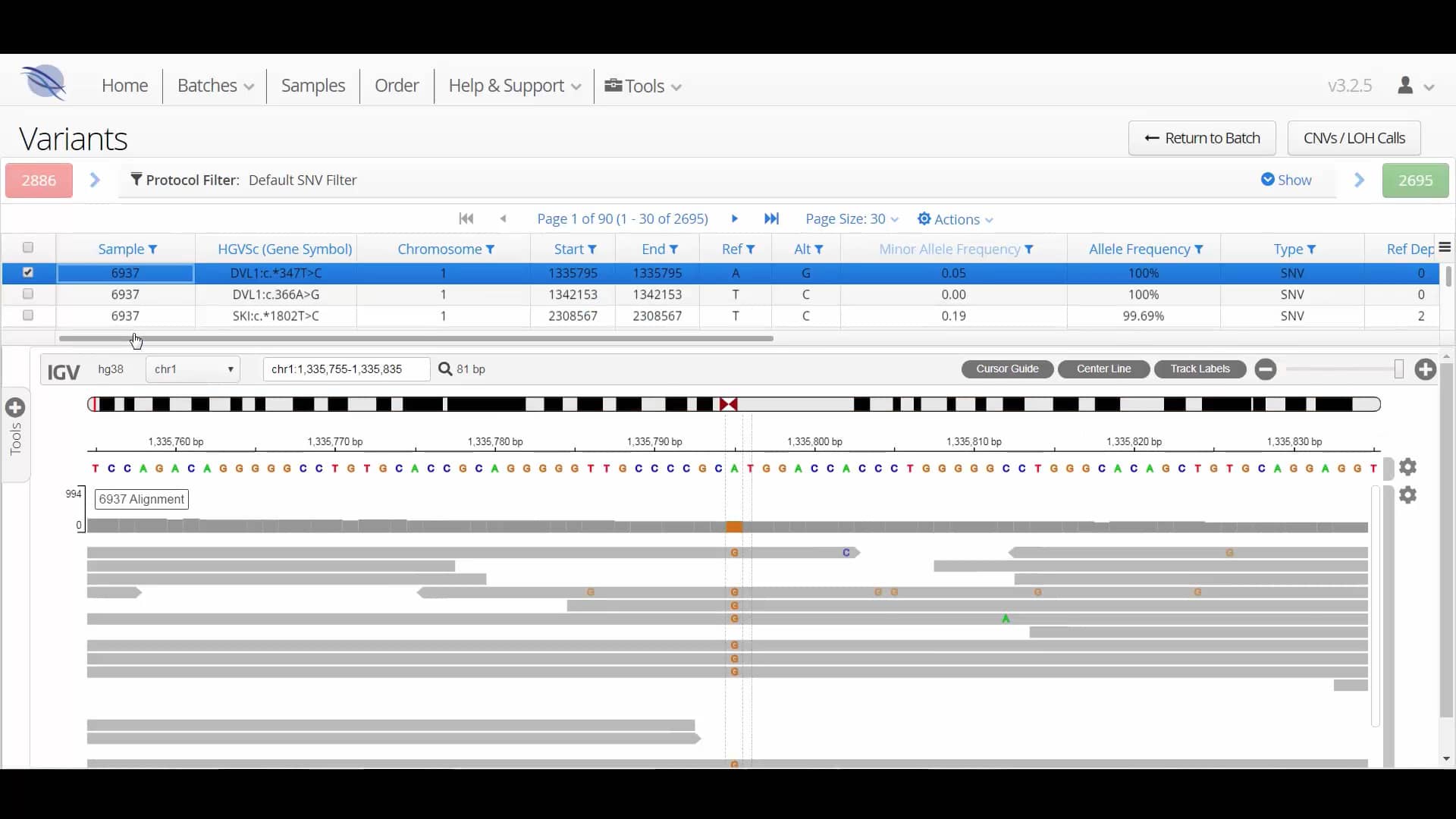
Task: Open the Help & Support menu
Action: pyautogui.click(x=513, y=86)
